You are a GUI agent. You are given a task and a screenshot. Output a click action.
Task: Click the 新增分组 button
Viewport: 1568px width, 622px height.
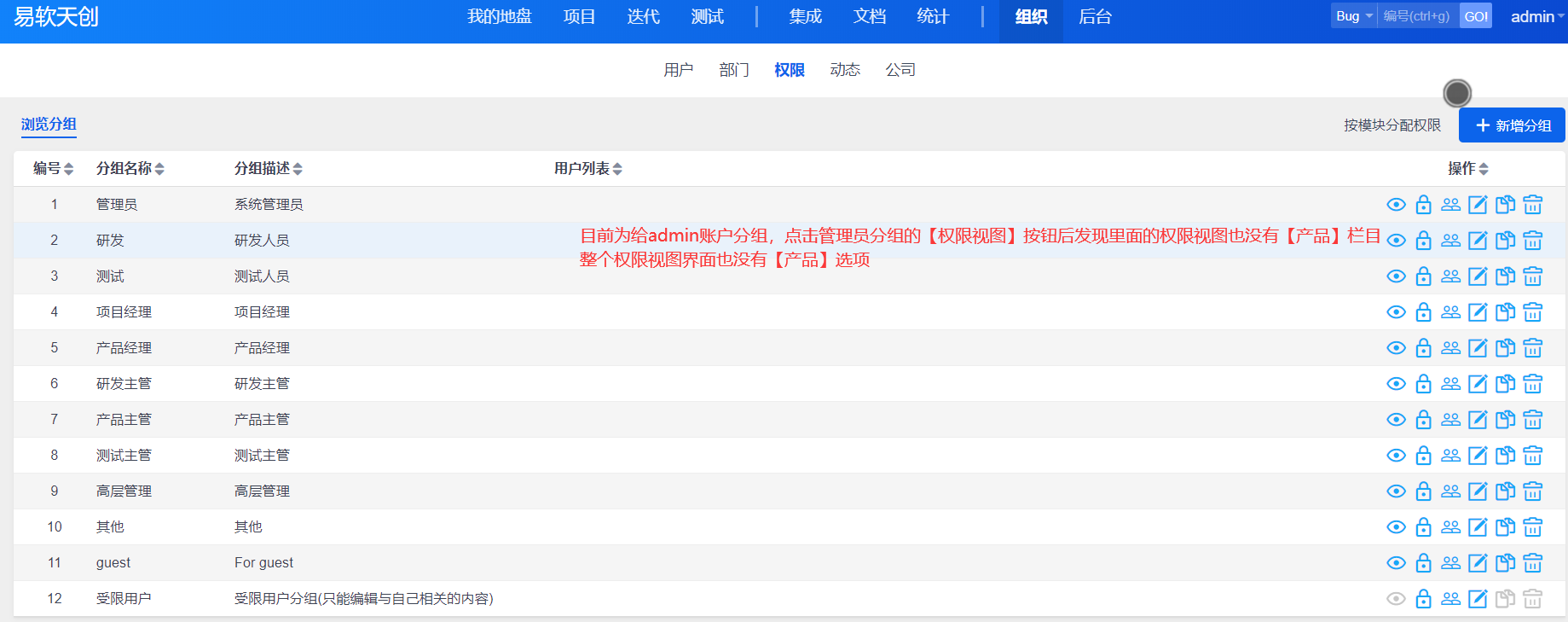tap(1512, 125)
